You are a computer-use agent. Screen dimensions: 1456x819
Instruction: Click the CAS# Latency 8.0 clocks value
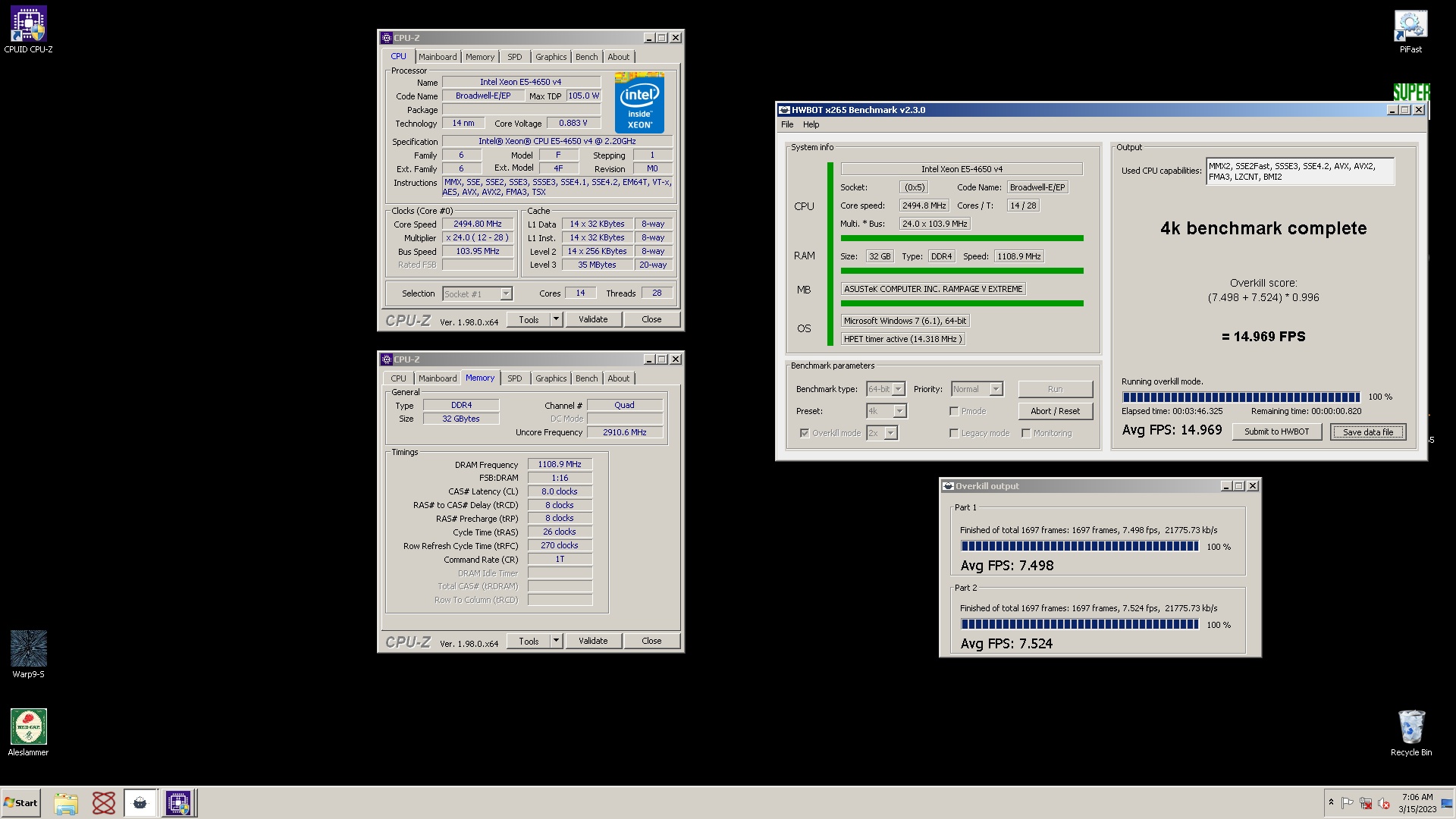[560, 491]
